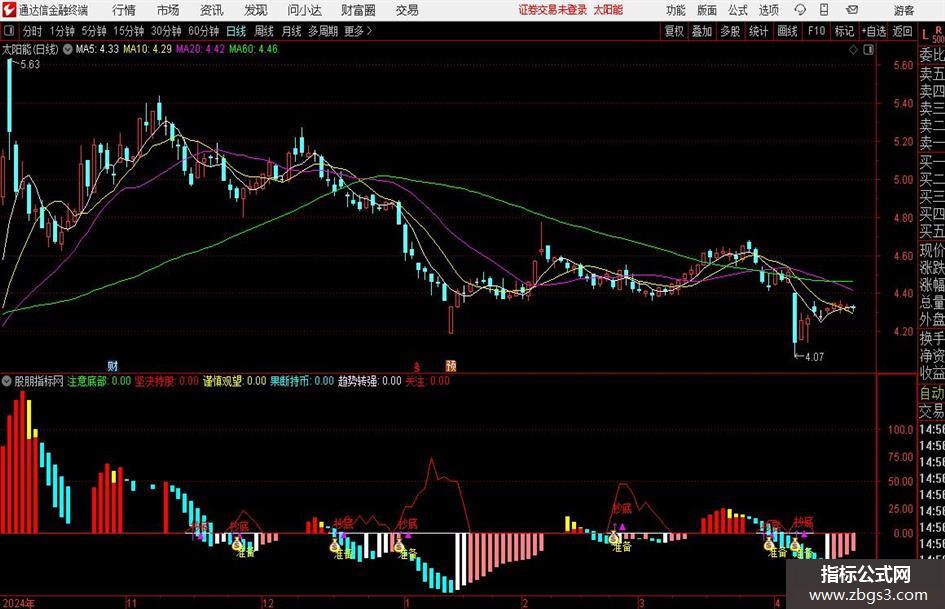
Task: Switch to 60分钟 period tab
Action: click(203, 31)
